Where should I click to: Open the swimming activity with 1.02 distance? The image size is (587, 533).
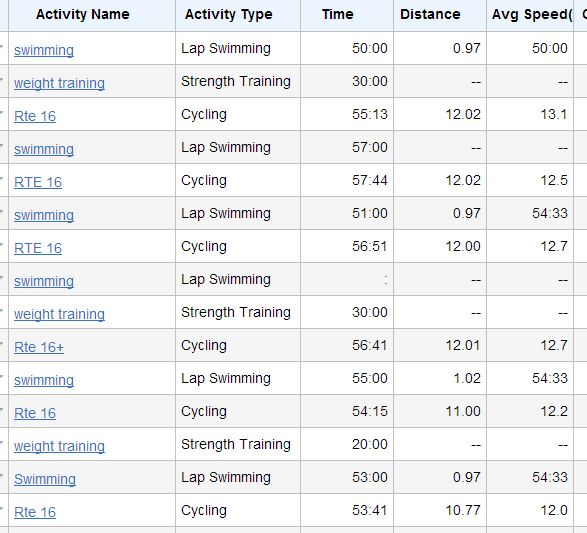click(44, 380)
